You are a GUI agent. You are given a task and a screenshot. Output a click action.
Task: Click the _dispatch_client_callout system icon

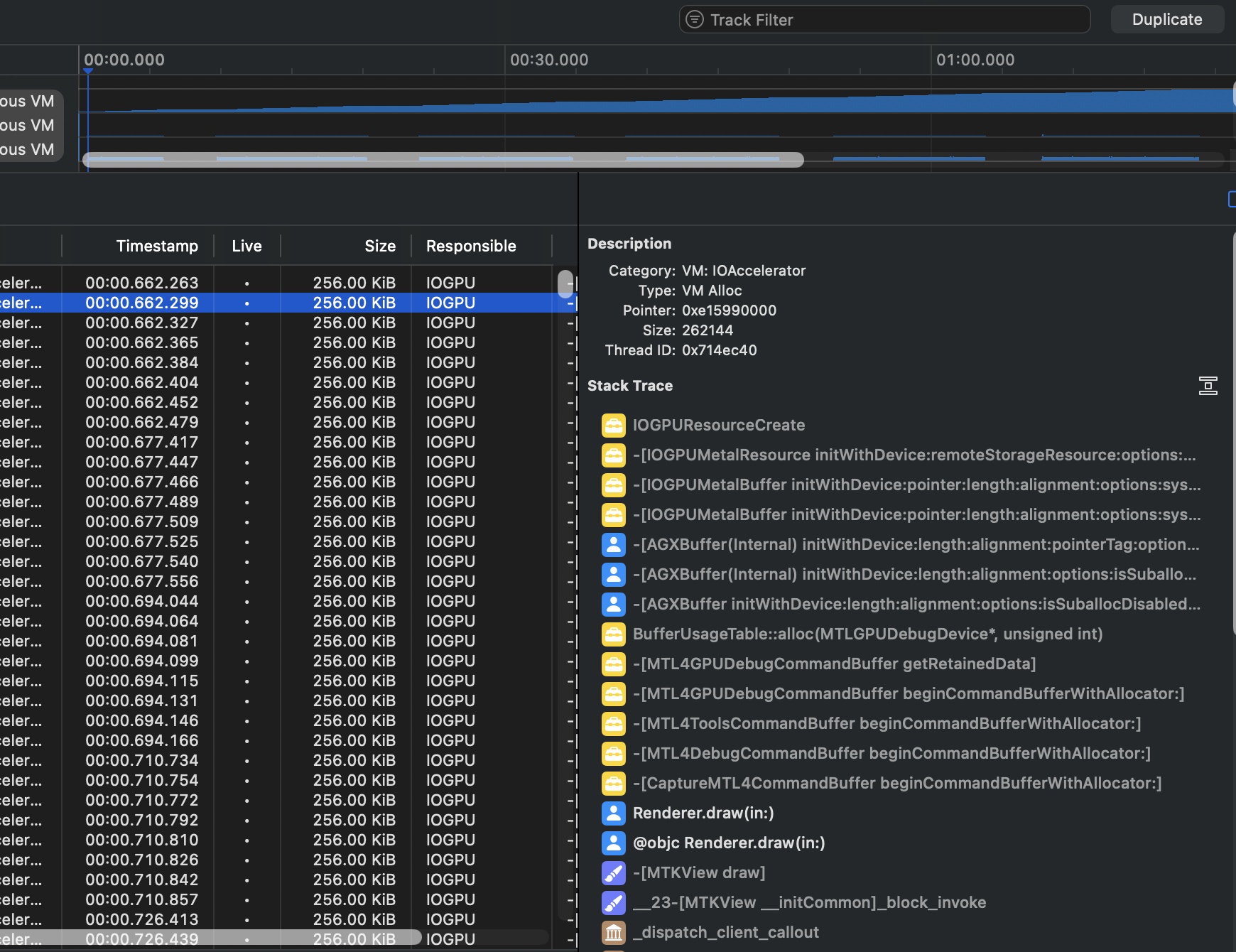[614, 932]
